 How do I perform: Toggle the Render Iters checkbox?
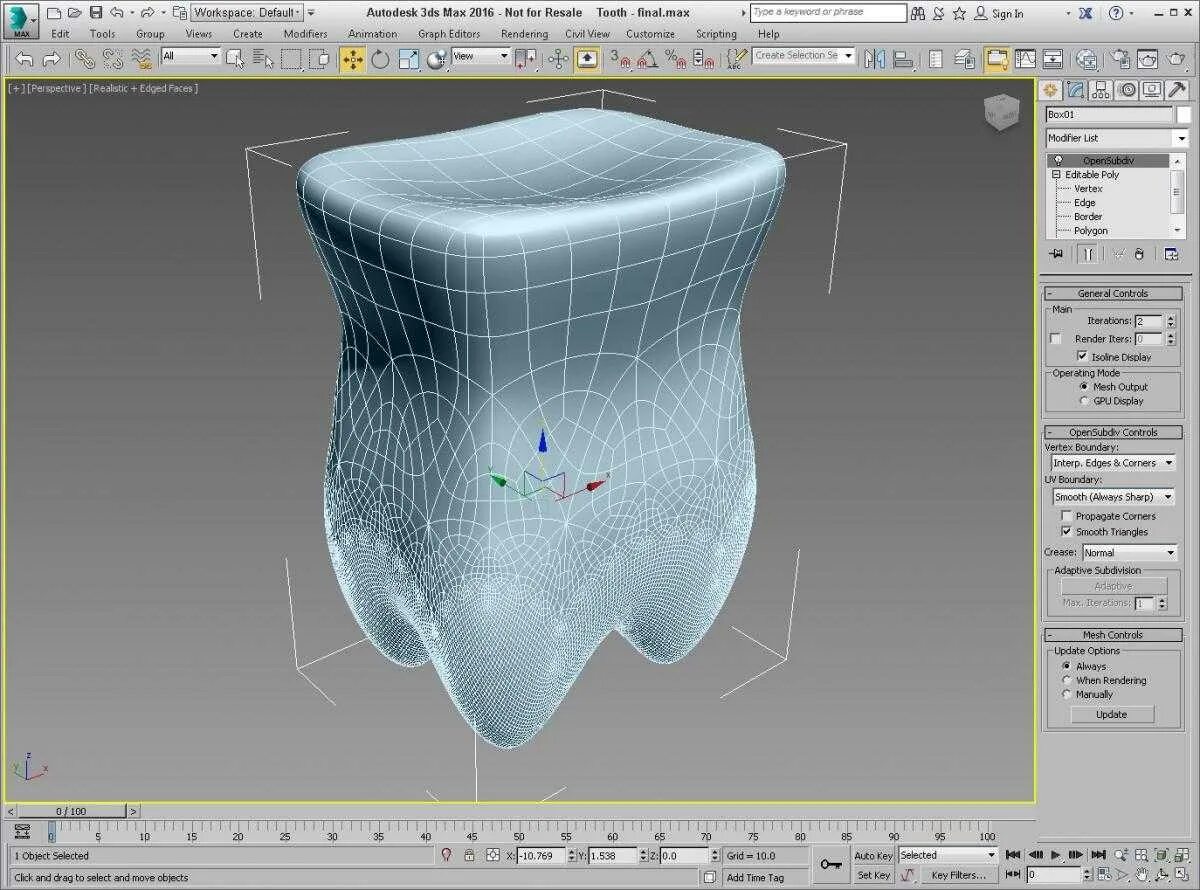click(1055, 339)
